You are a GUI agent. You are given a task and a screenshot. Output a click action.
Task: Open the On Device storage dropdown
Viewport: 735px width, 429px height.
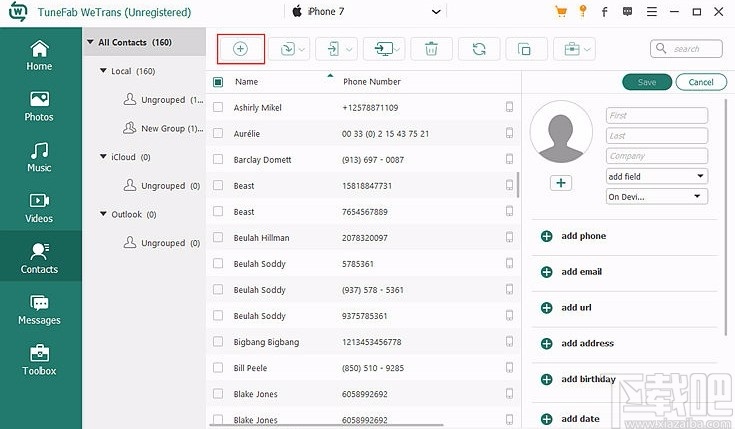657,196
